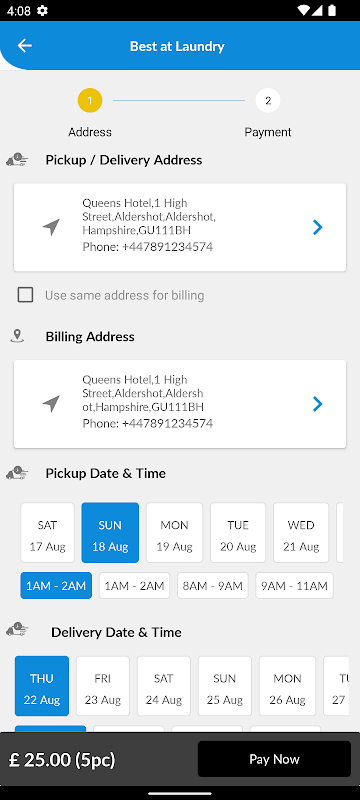Tap the truck icon beside Pickup Date & Time

(x=17, y=473)
